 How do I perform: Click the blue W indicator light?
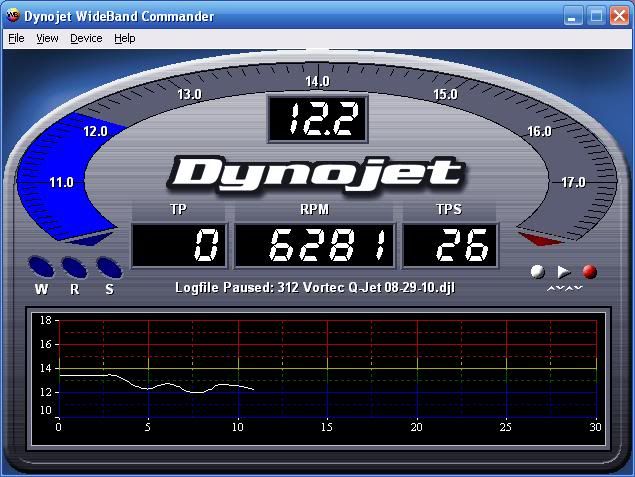pos(41,267)
